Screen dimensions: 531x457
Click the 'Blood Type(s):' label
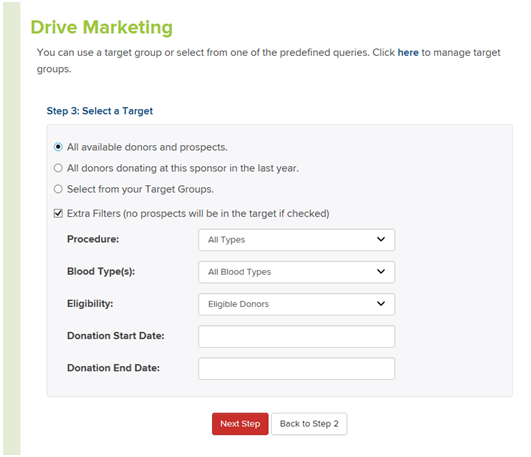[x=101, y=271]
